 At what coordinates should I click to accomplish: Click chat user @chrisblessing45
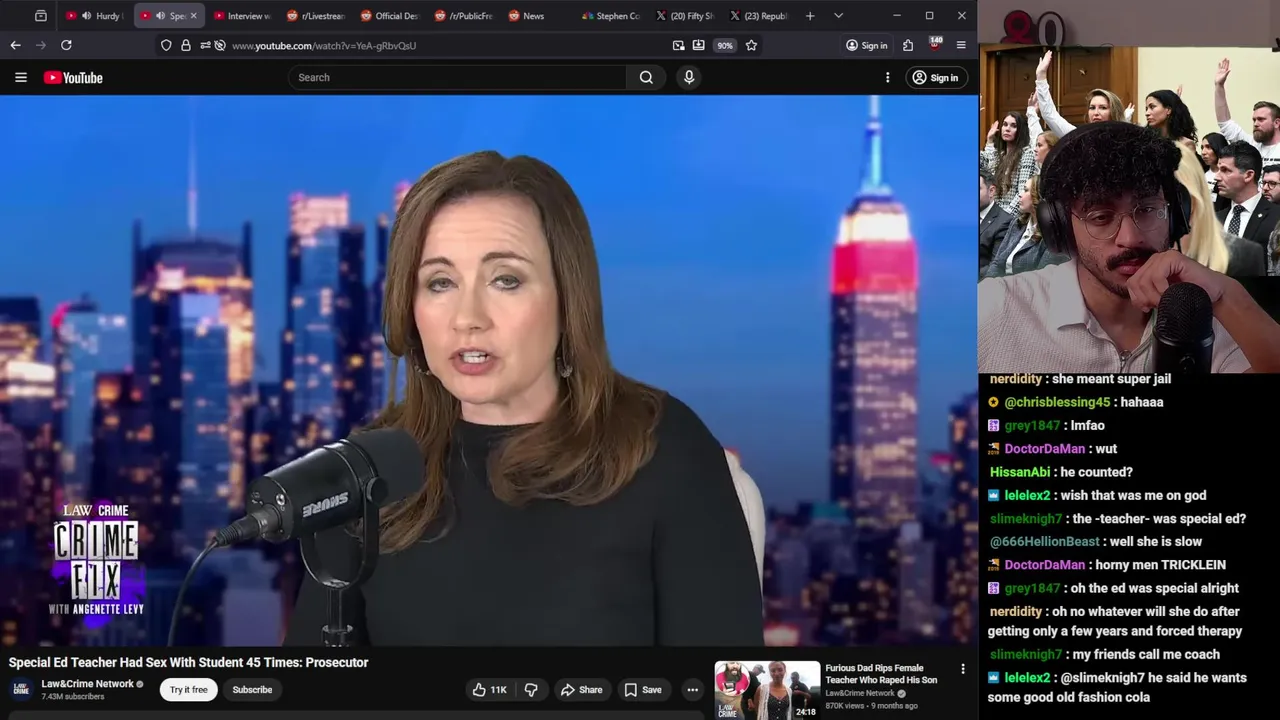(x=1057, y=402)
